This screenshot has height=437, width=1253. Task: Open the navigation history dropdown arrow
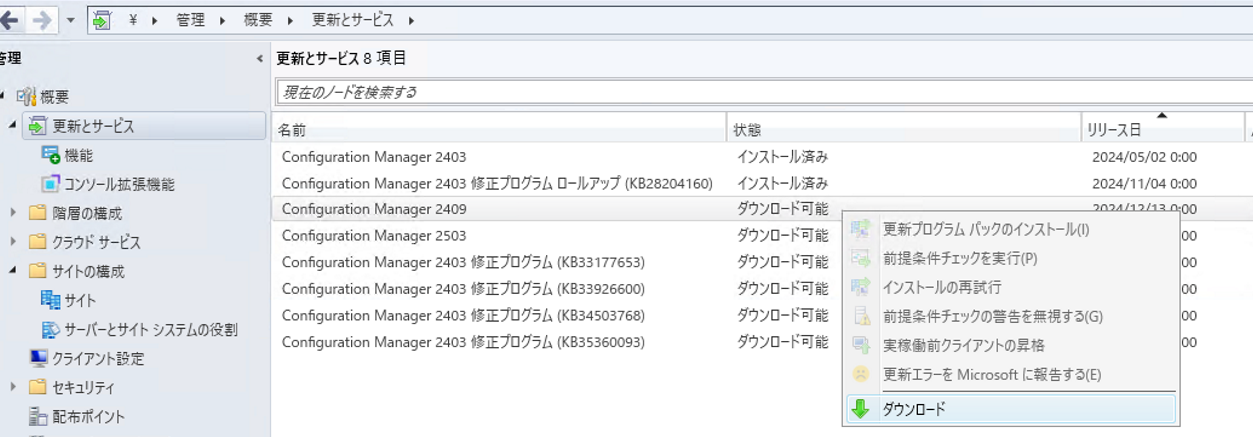coord(71,20)
